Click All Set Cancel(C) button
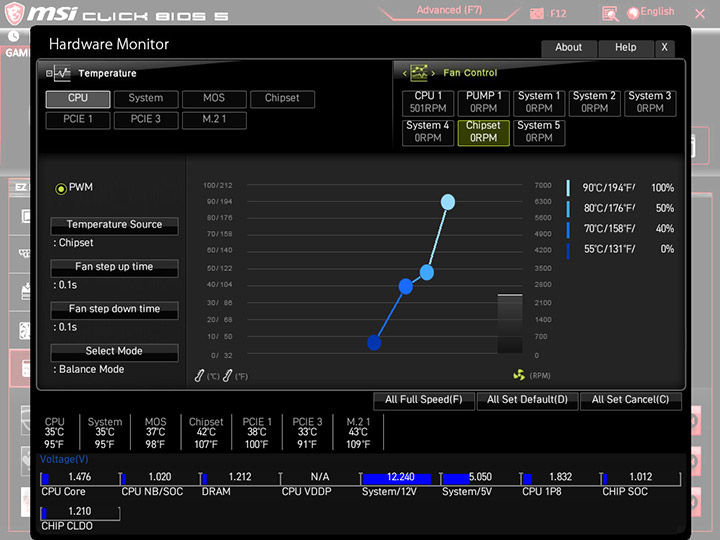The image size is (720, 540). pyautogui.click(x=630, y=400)
